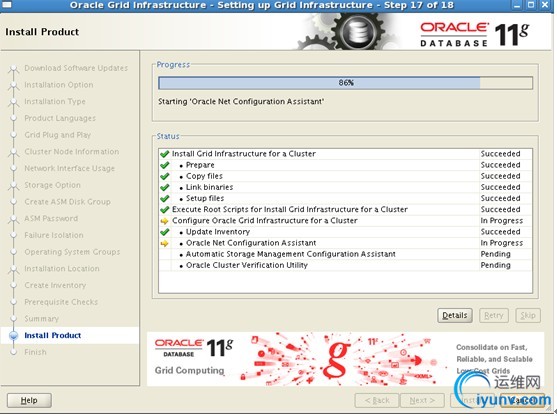Select the Create Inventory step
Screen dimensions: 557x416
click(x=55, y=285)
